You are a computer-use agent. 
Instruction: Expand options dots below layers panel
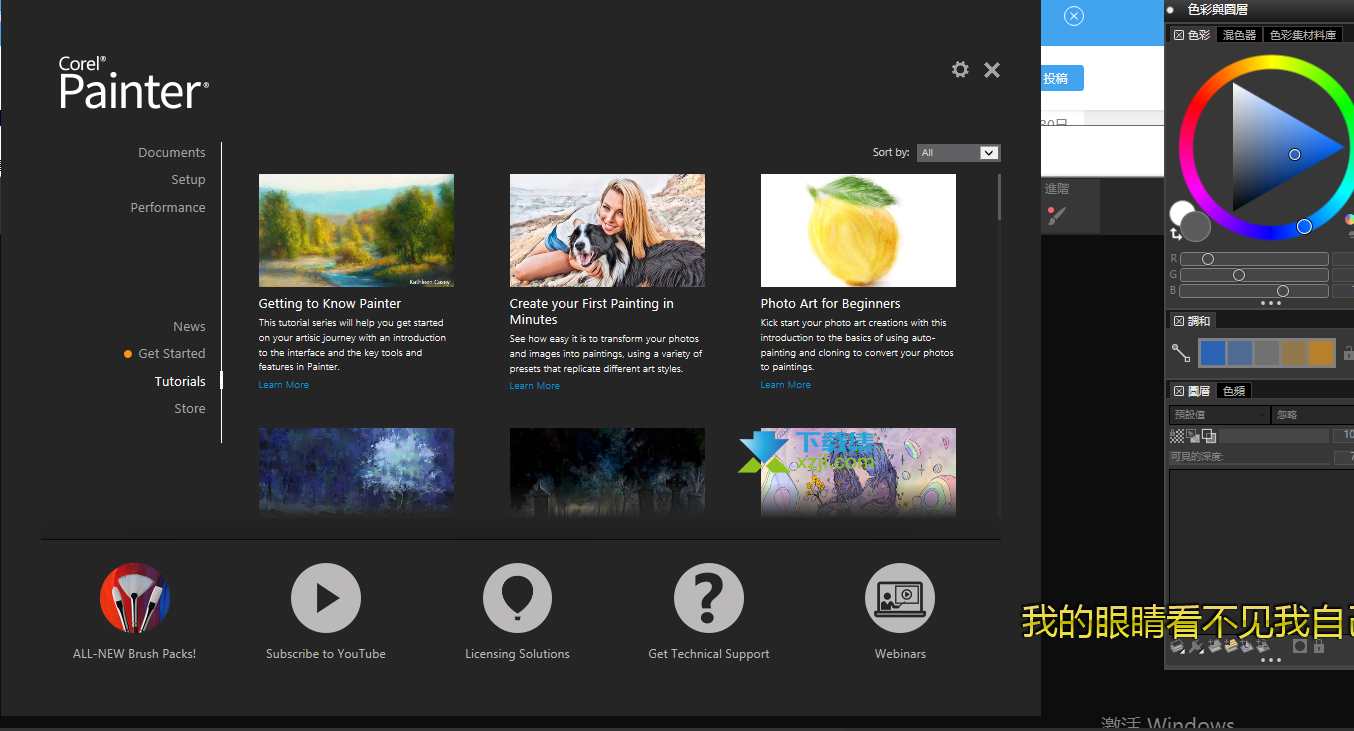pyautogui.click(x=1271, y=660)
